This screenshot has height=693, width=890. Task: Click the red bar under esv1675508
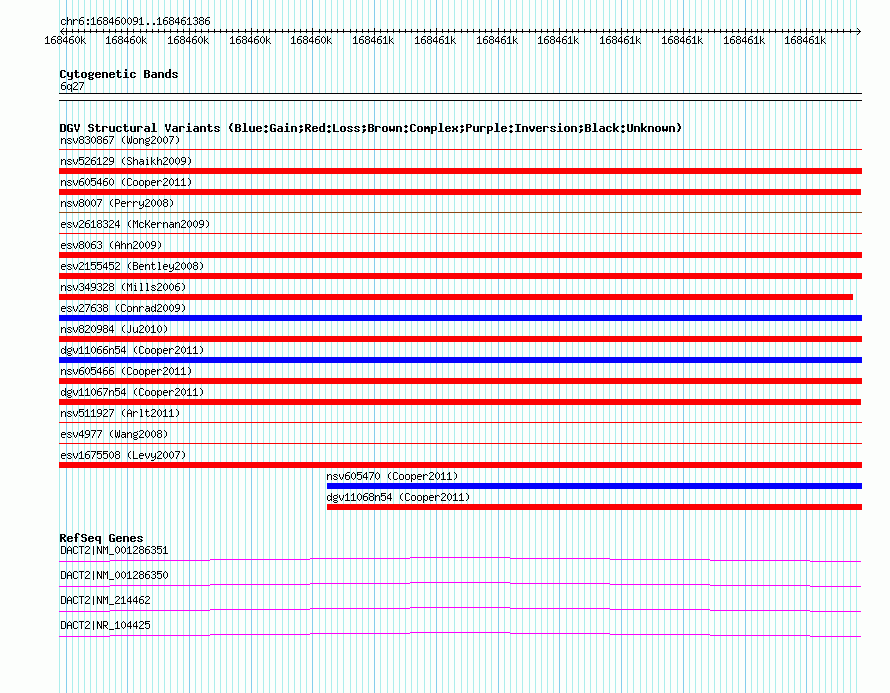click(460, 465)
